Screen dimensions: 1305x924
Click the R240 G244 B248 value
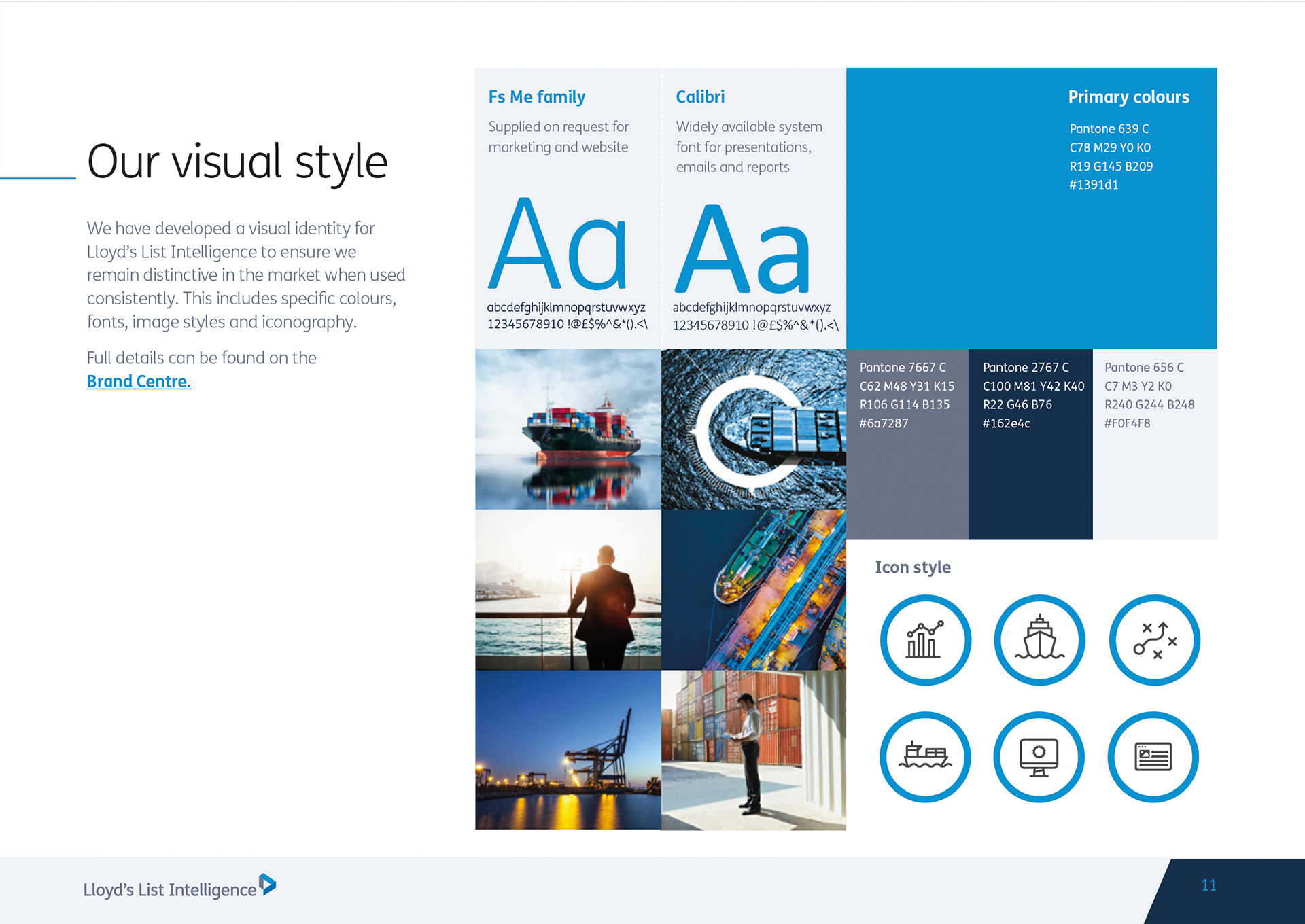[x=1149, y=405]
